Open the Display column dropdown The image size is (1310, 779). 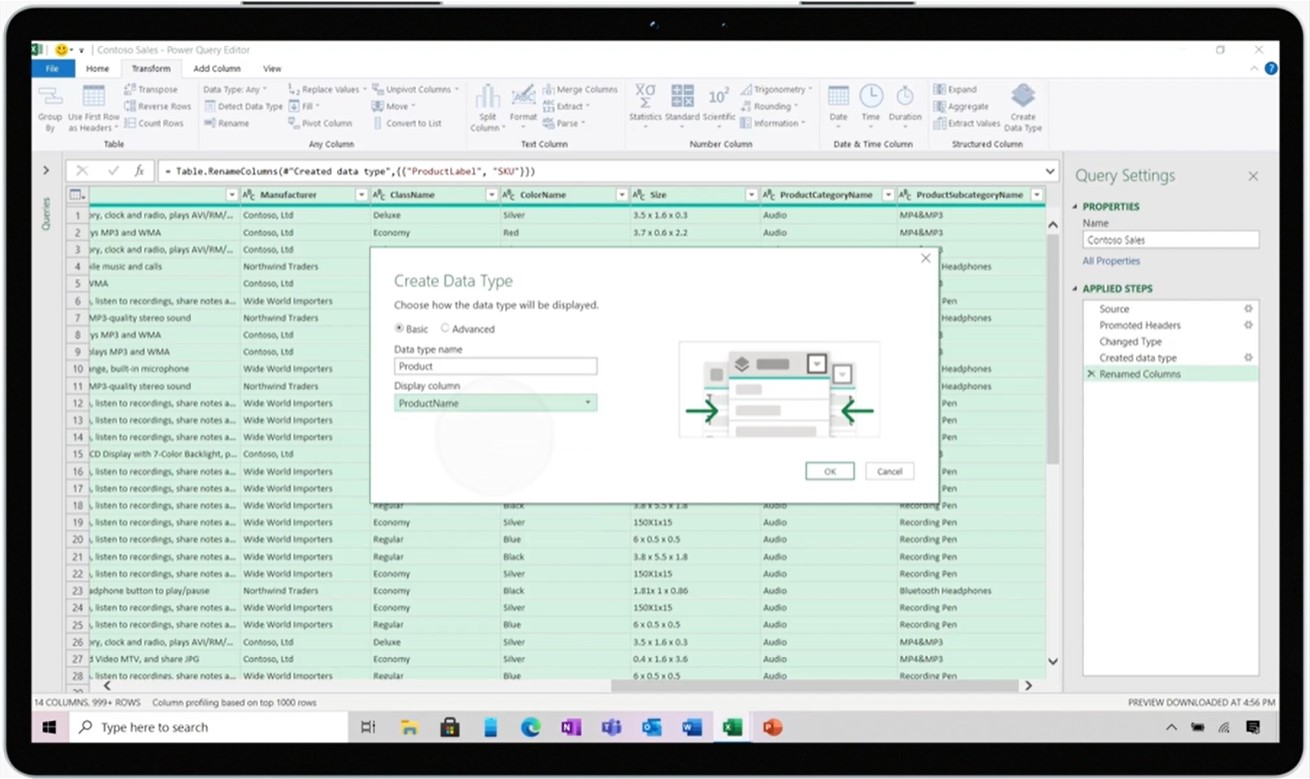(x=588, y=403)
